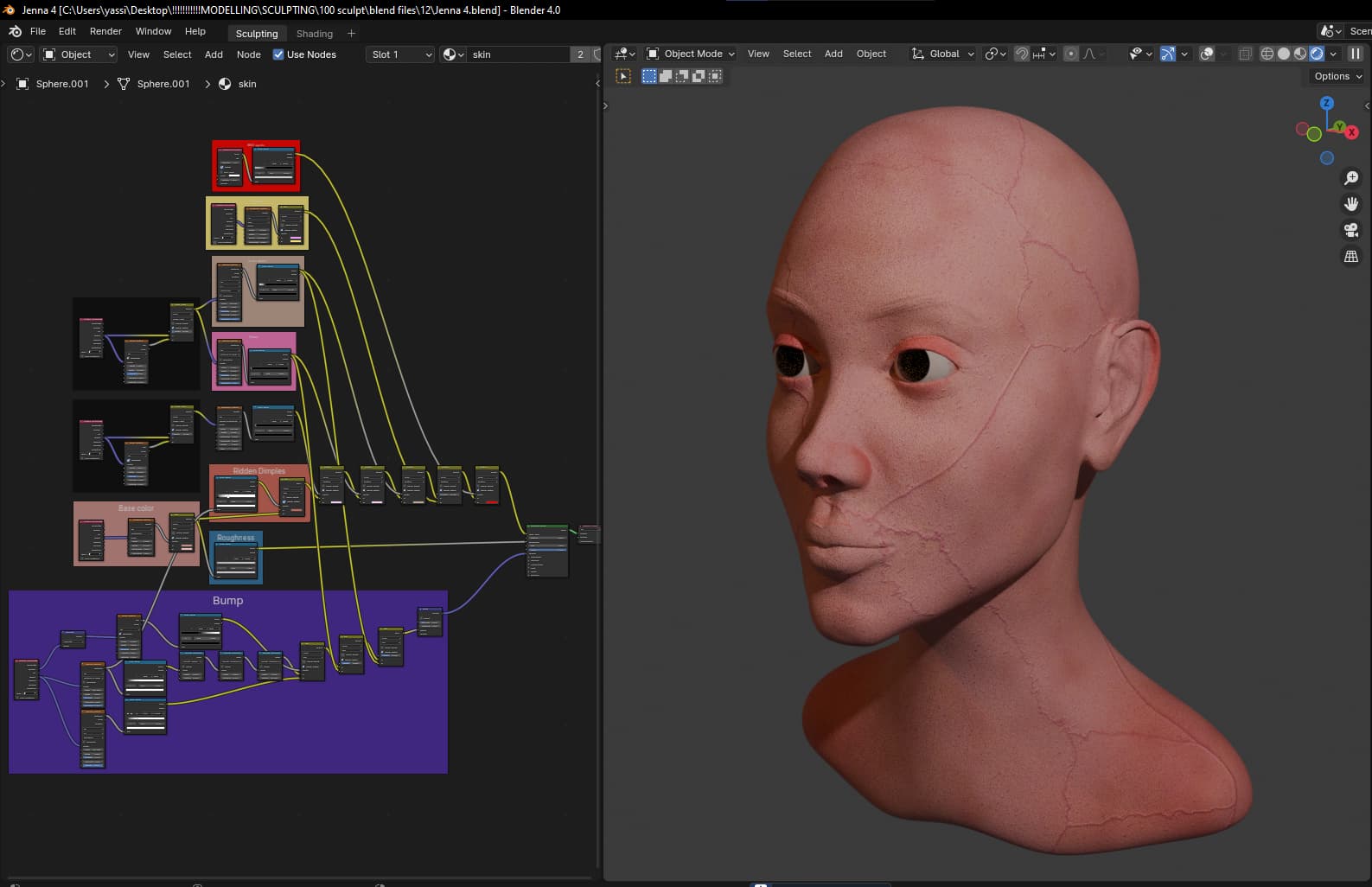Toggle proportional editing in viewport header
This screenshot has width=1372, height=887.
(1070, 54)
